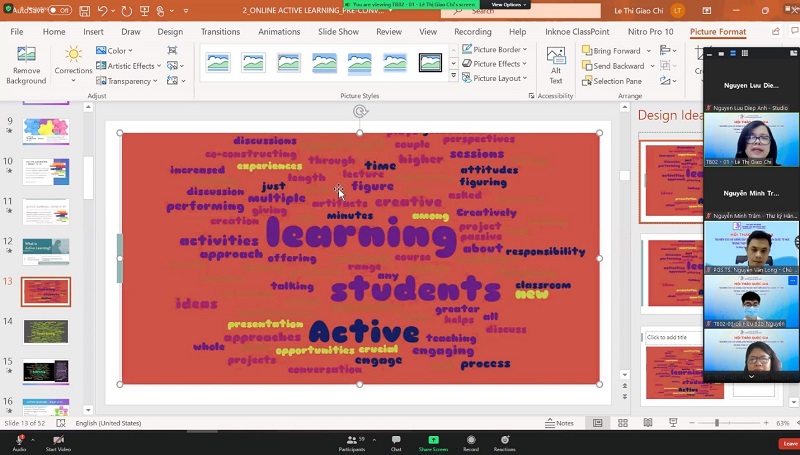
Task: Open the Zoom Participants list
Action: (351, 440)
